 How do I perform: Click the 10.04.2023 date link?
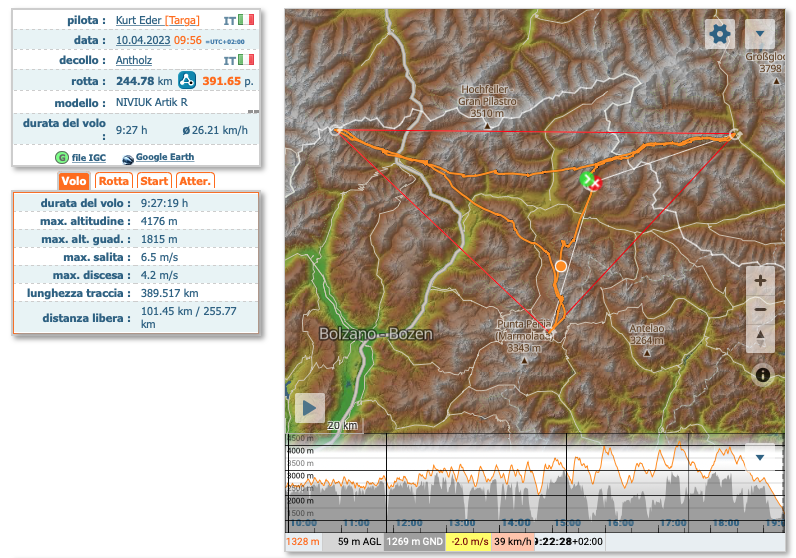pyautogui.click(x=142, y=40)
